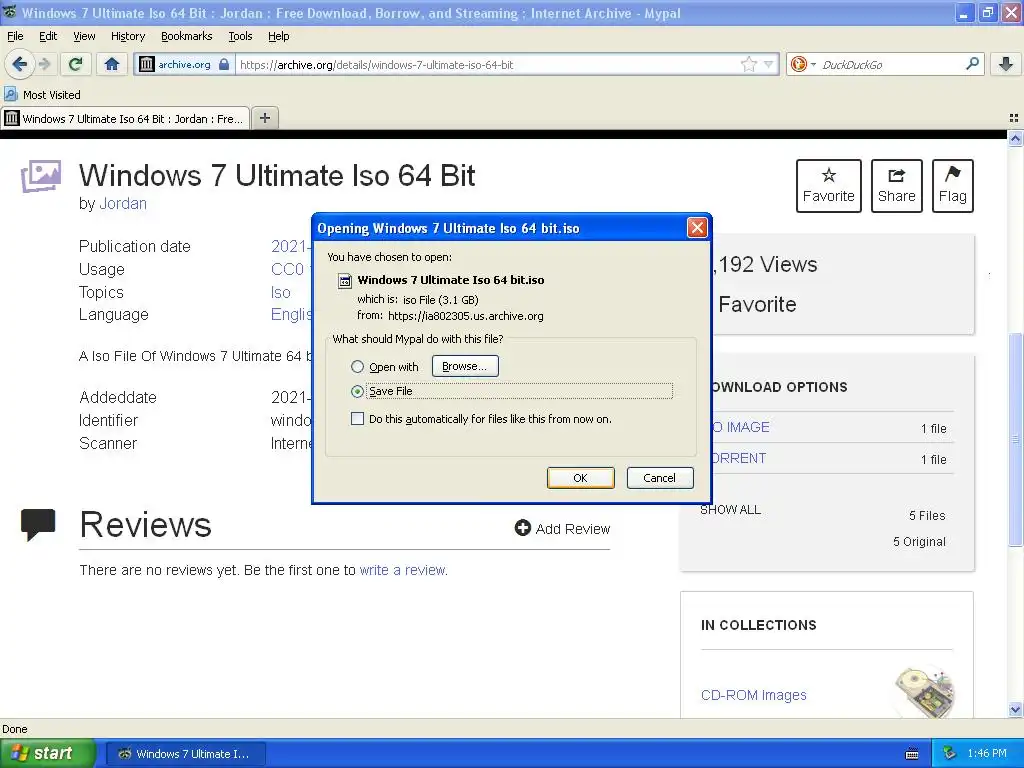Close the Opening Windows 7 Ultimate dialog
This screenshot has height=768, width=1024.
pyautogui.click(x=697, y=228)
